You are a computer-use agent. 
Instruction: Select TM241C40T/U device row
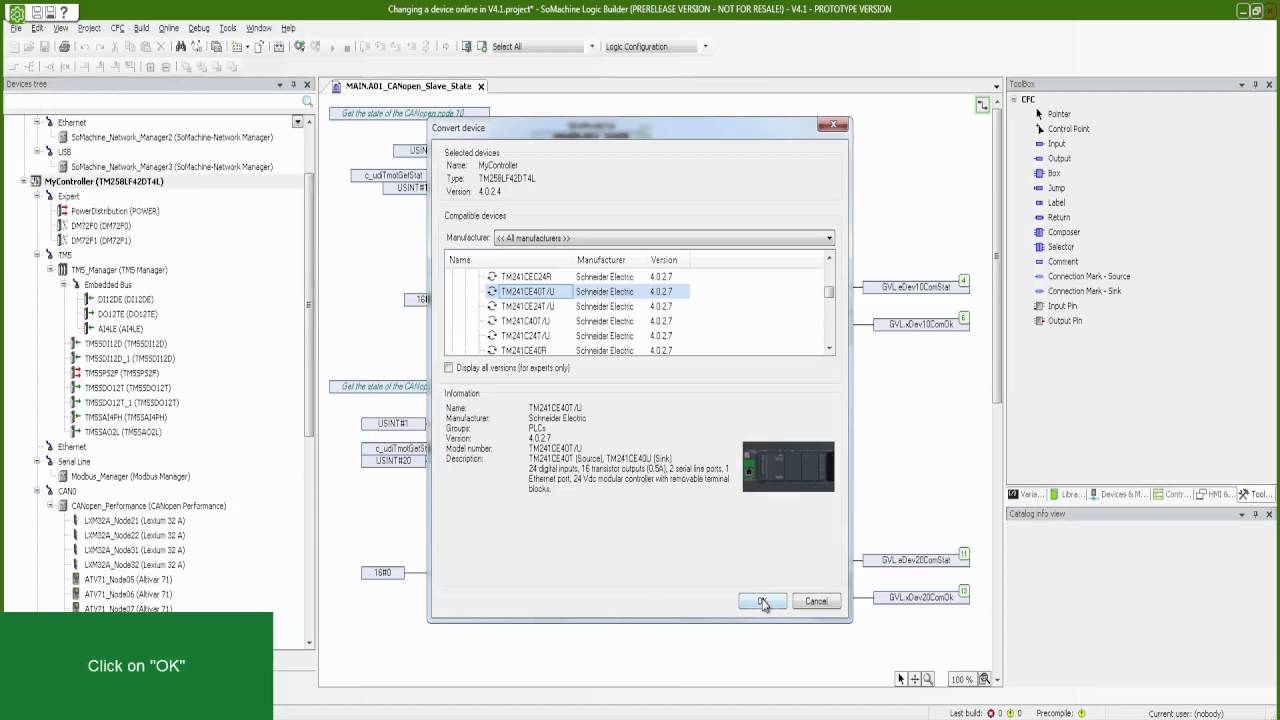[587, 321]
